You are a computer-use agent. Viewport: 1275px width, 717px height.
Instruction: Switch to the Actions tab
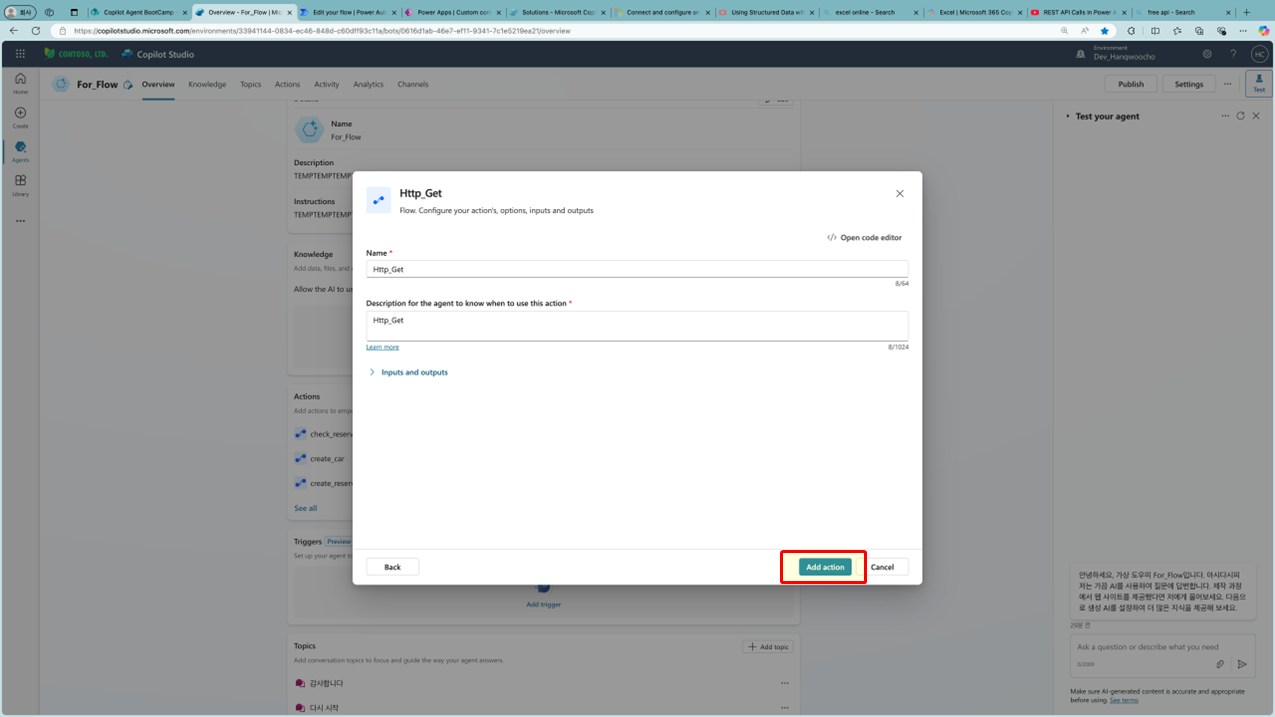tap(287, 84)
